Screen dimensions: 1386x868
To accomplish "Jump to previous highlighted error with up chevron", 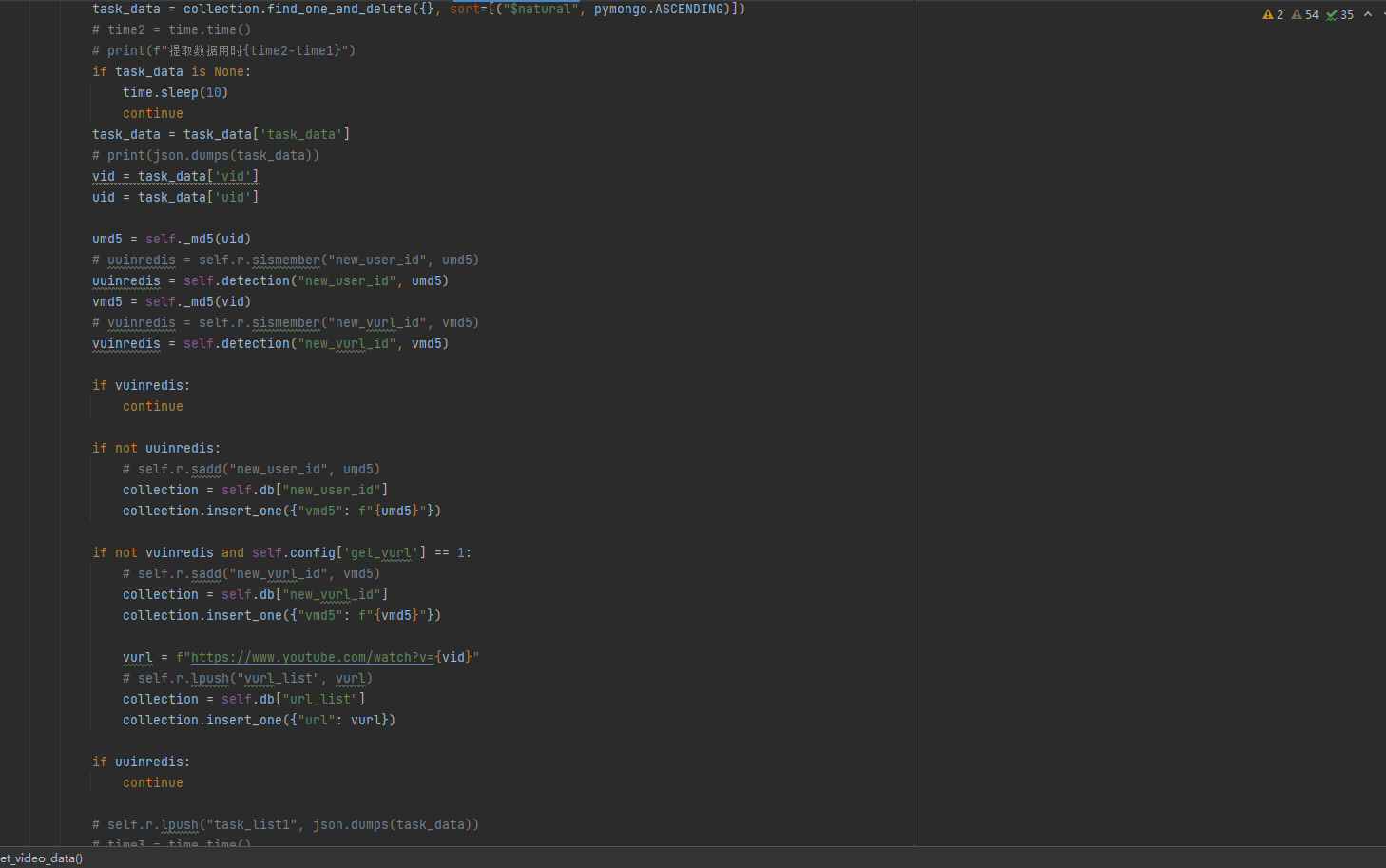I will 1368,14.
